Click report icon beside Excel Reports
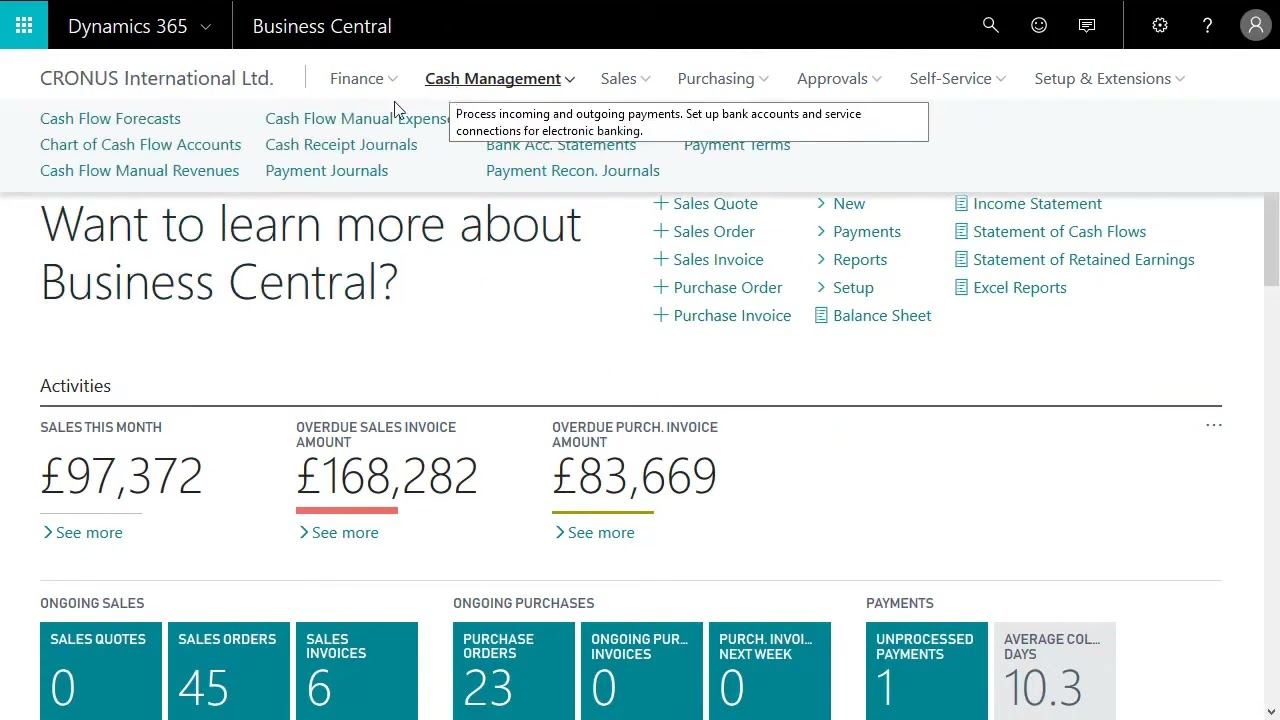 [961, 287]
